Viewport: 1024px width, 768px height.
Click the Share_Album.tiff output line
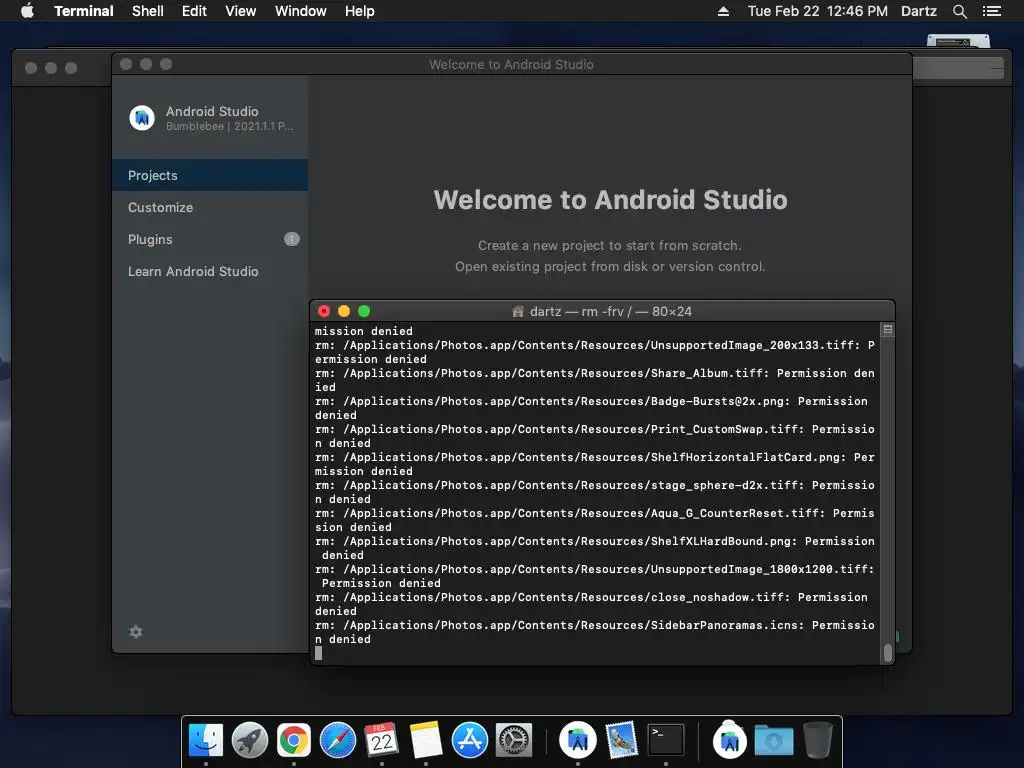594,380
